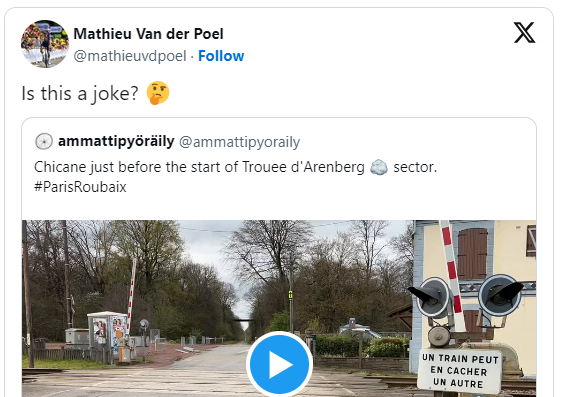Click the X logo icon
576x397 pixels.
coord(524,33)
